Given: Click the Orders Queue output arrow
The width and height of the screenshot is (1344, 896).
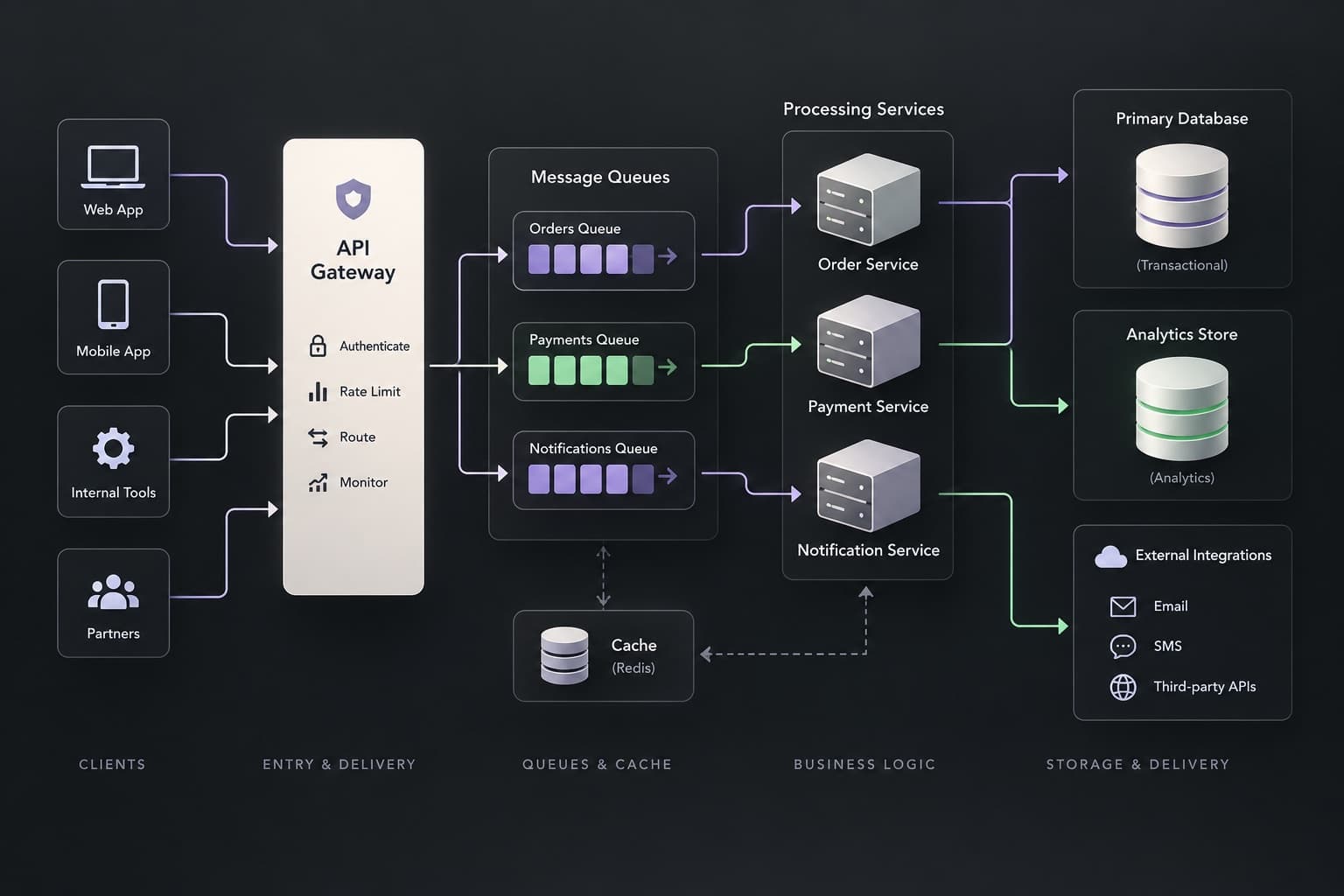Looking at the screenshot, I should pyautogui.click(x=668, y=256).
